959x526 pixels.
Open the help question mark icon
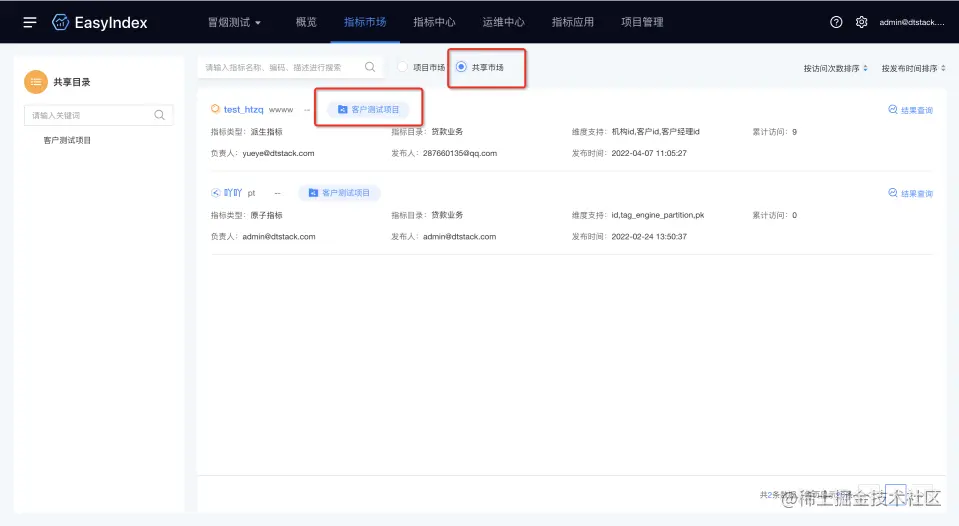point(836,22)
